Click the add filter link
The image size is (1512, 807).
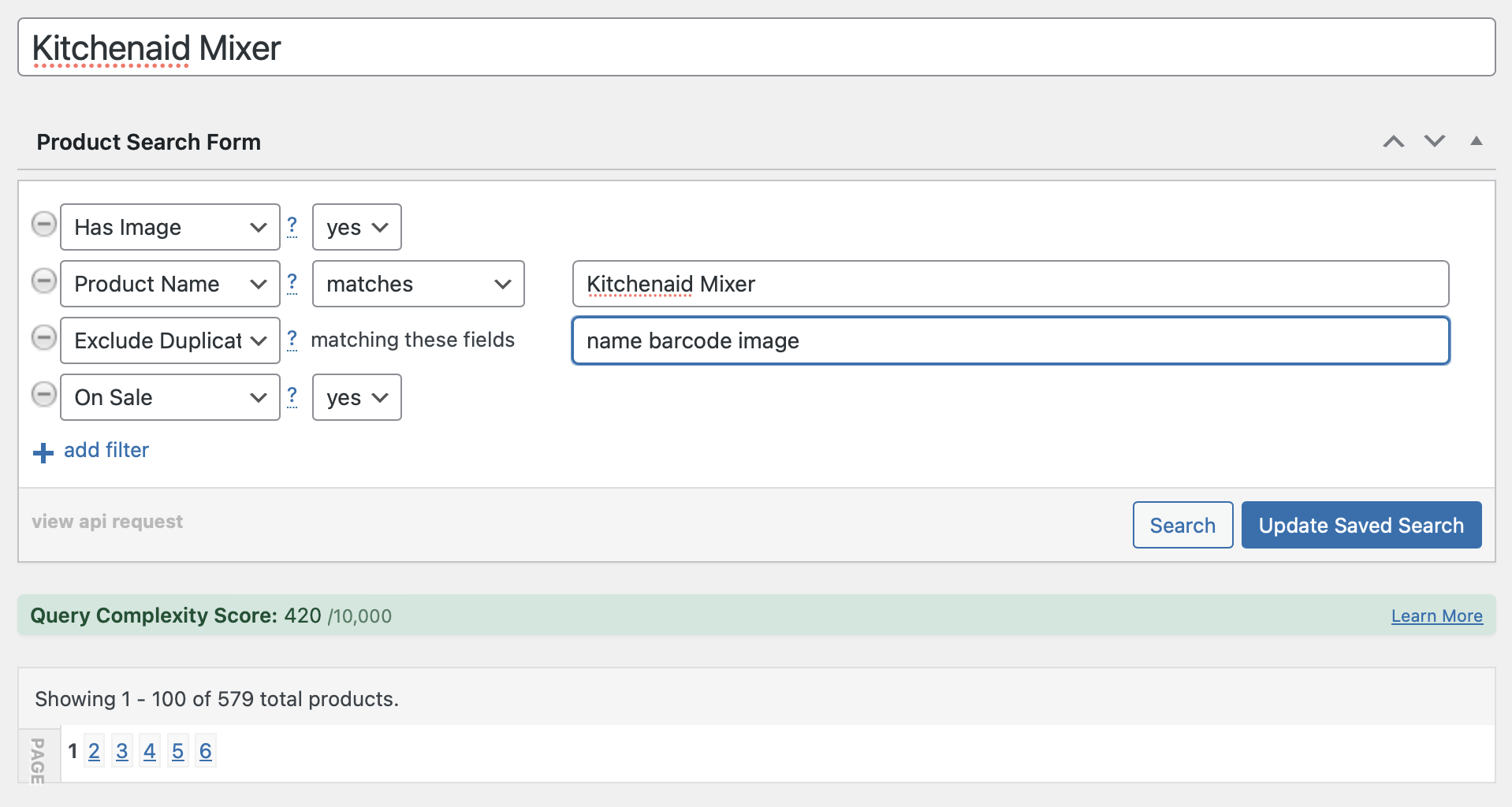[x=106, y=450]
